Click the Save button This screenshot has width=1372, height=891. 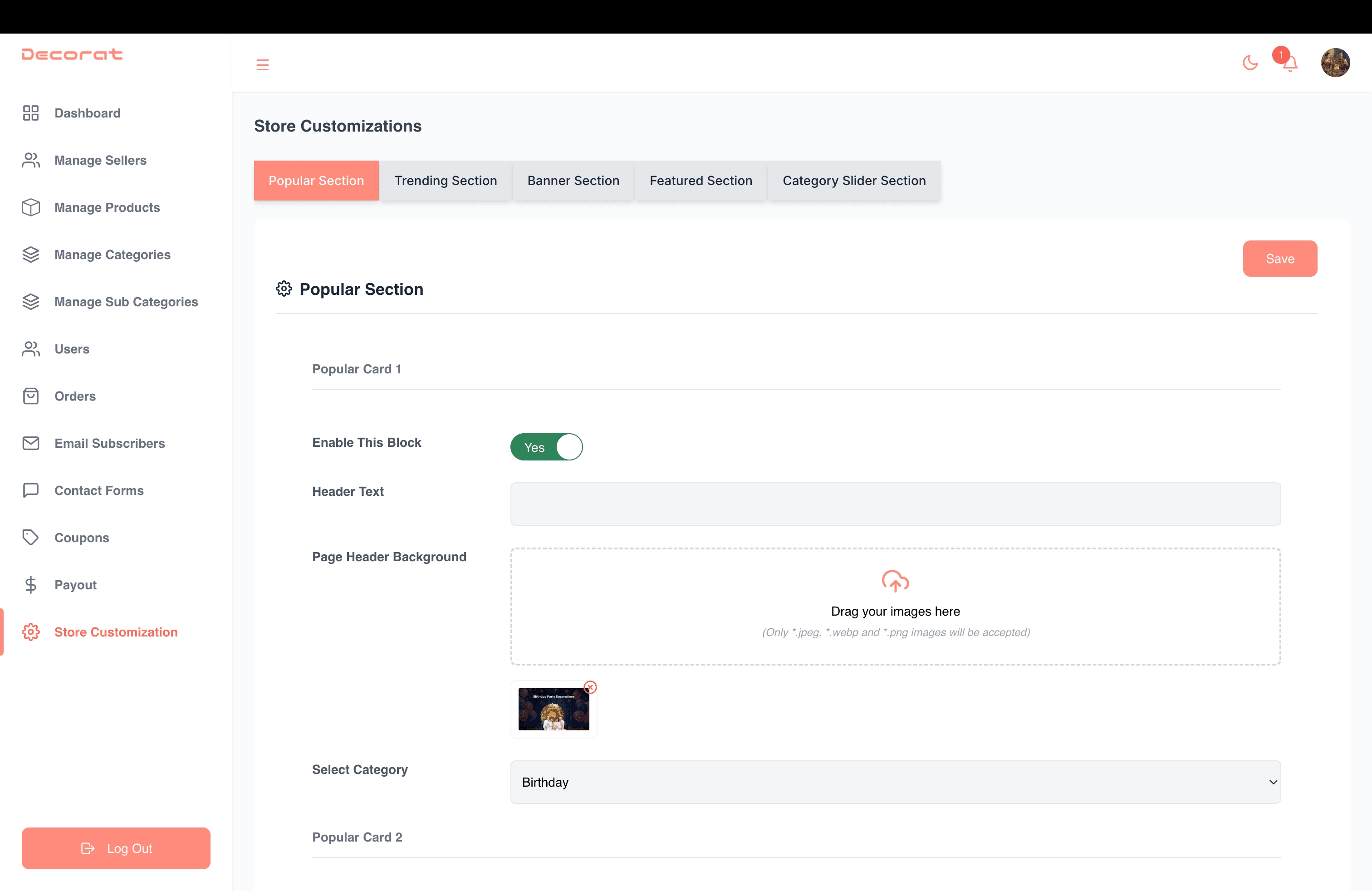click(x=1280, y=259)
